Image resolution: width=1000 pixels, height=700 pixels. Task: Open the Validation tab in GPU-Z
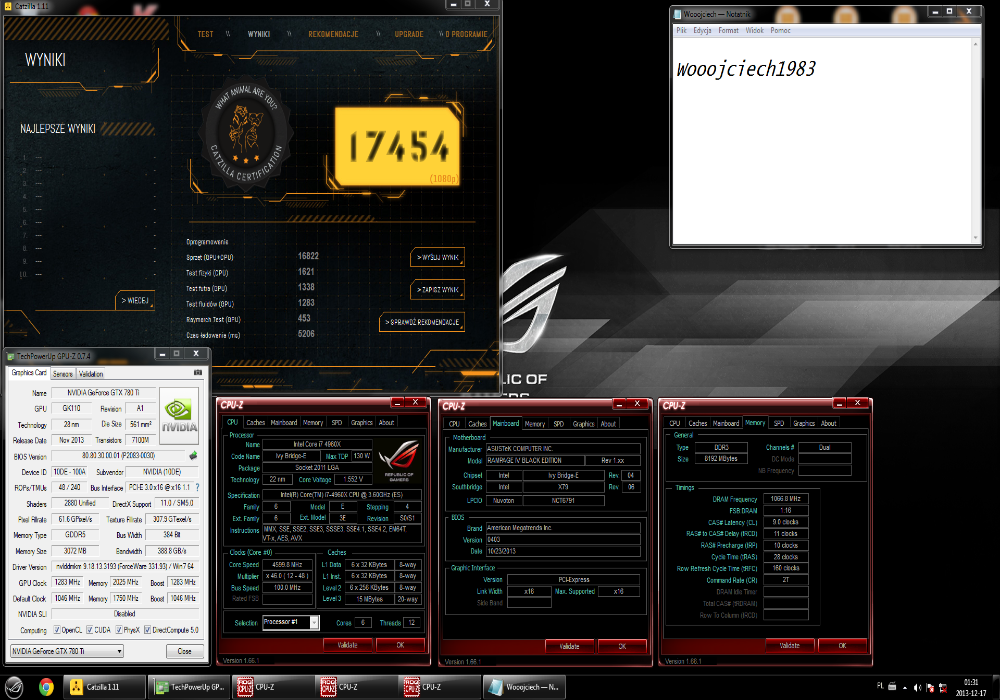[x=91, y=374]
